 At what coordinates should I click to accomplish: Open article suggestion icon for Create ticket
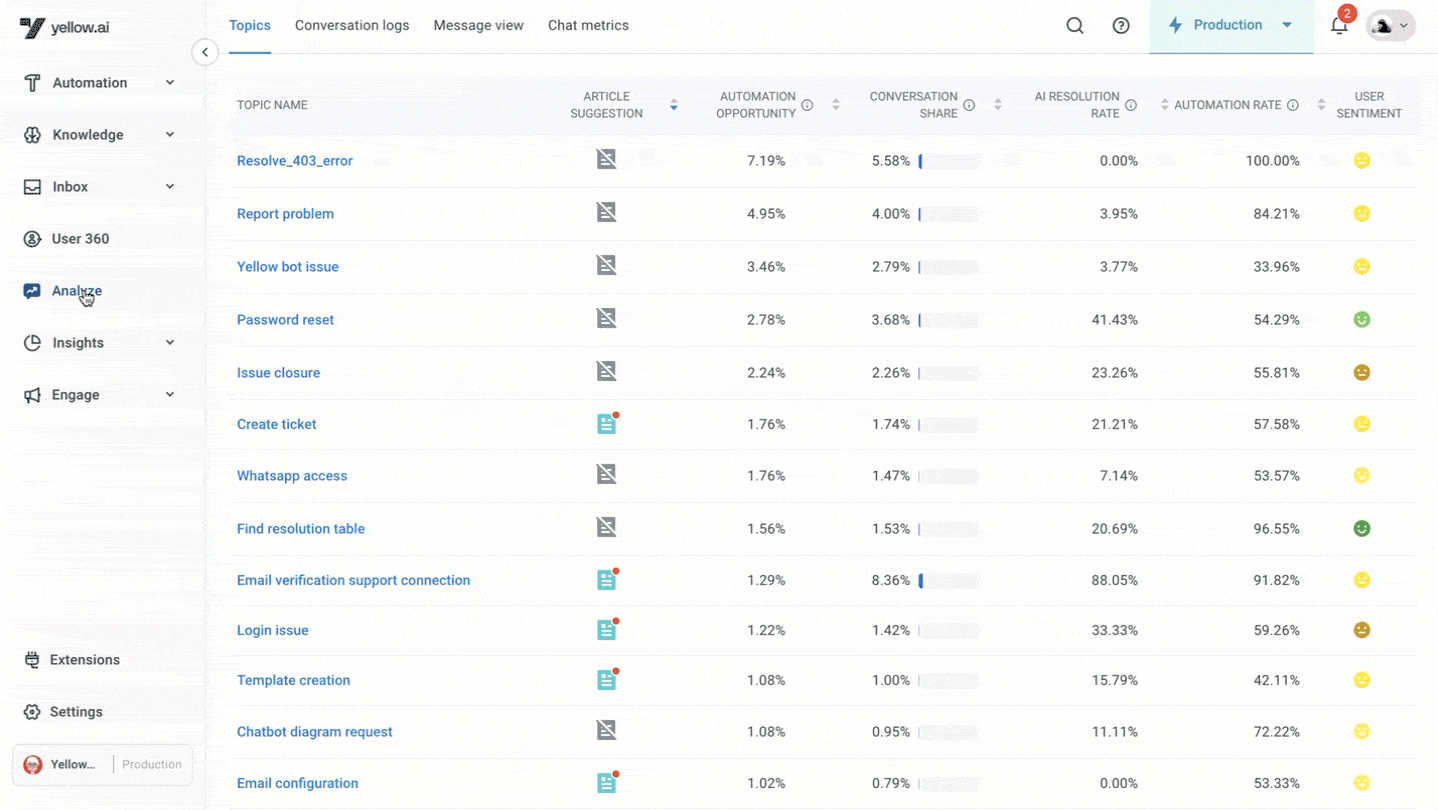[606, 424]
